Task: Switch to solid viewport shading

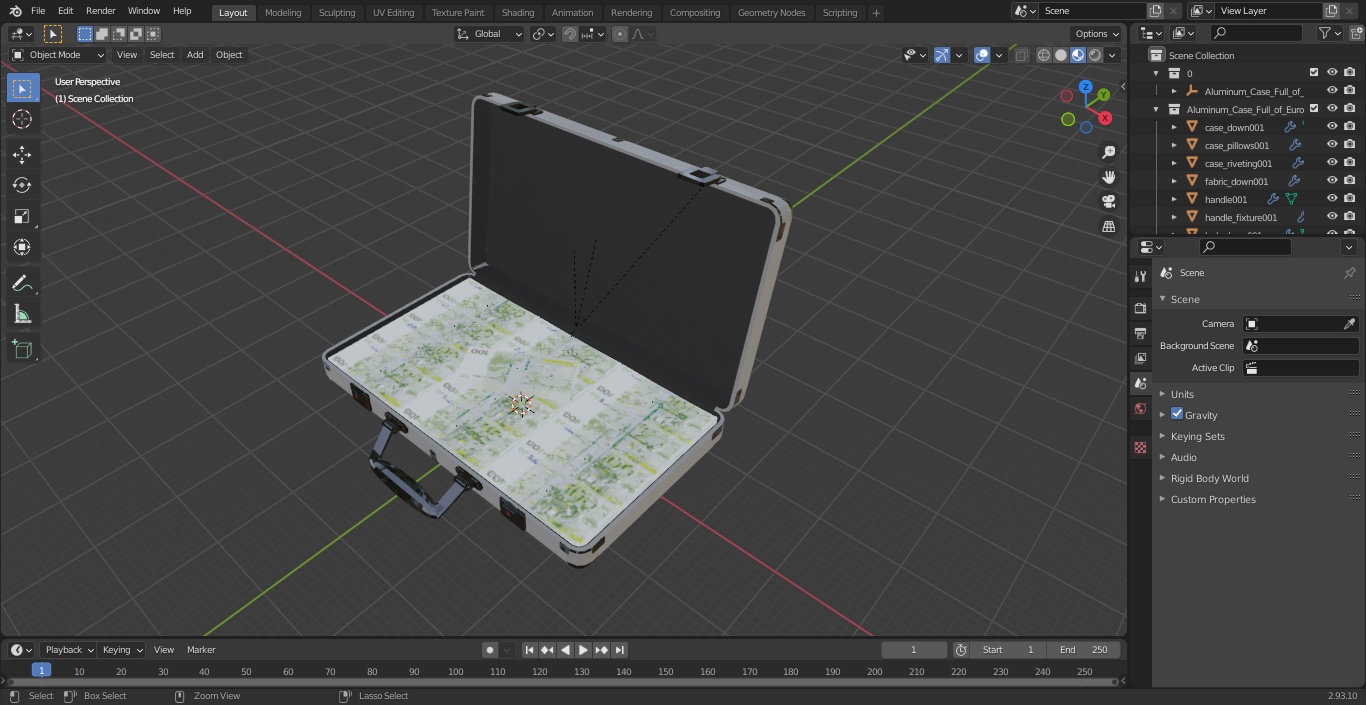Action: [x=1061, y=55]
